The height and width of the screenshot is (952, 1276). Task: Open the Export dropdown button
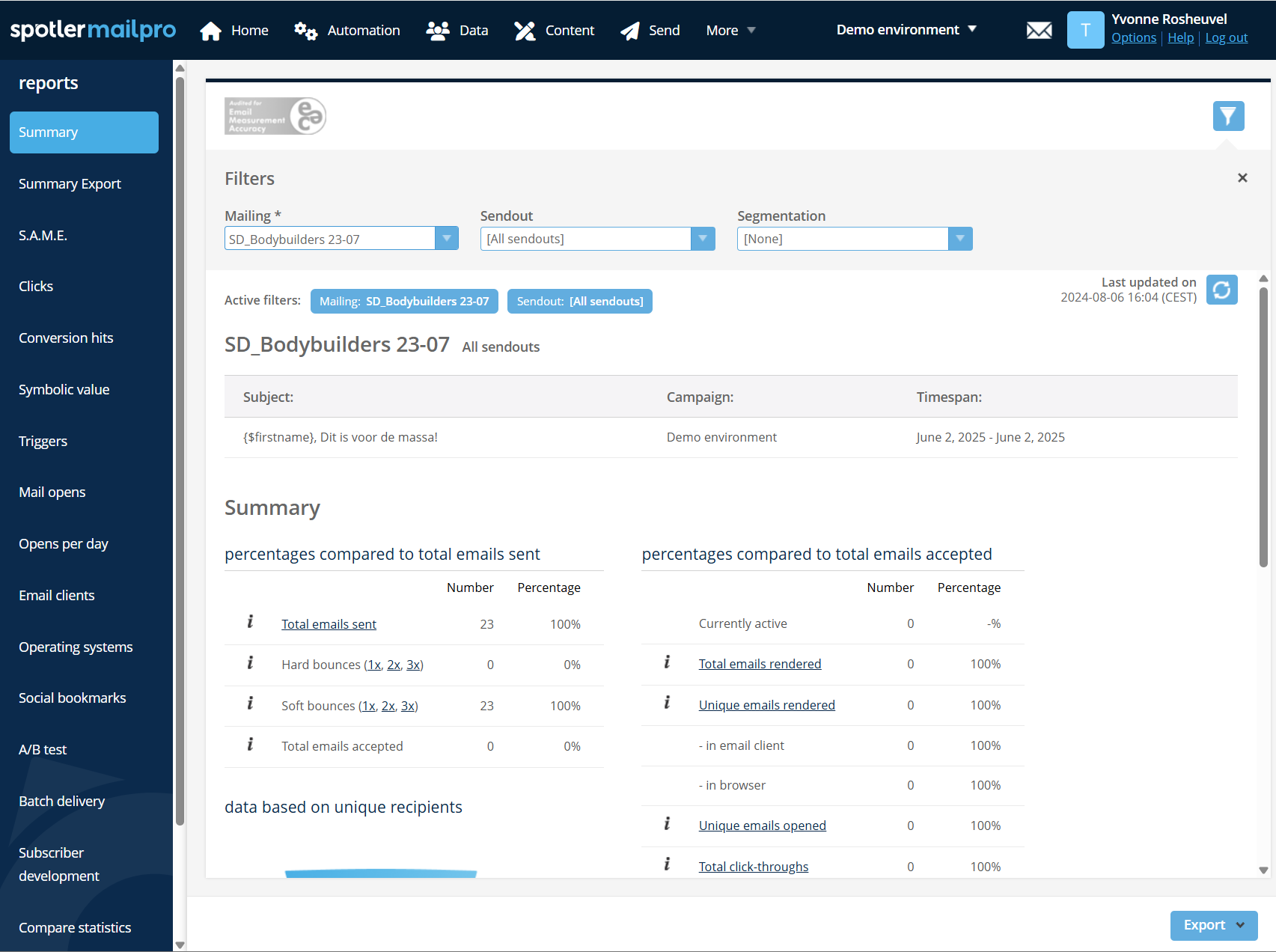tap(1214, 925)
